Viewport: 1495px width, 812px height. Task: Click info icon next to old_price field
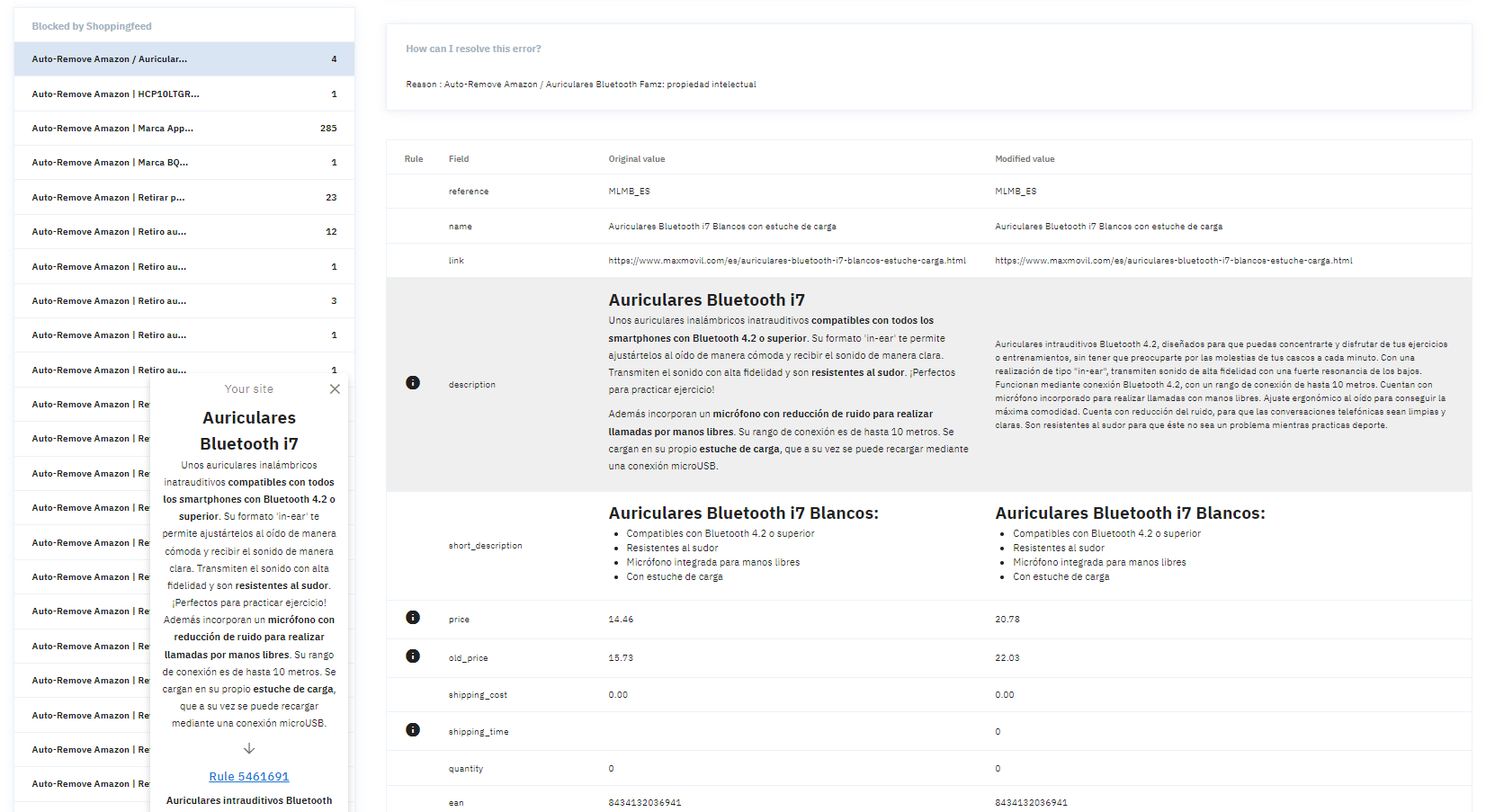pos(413,656)
